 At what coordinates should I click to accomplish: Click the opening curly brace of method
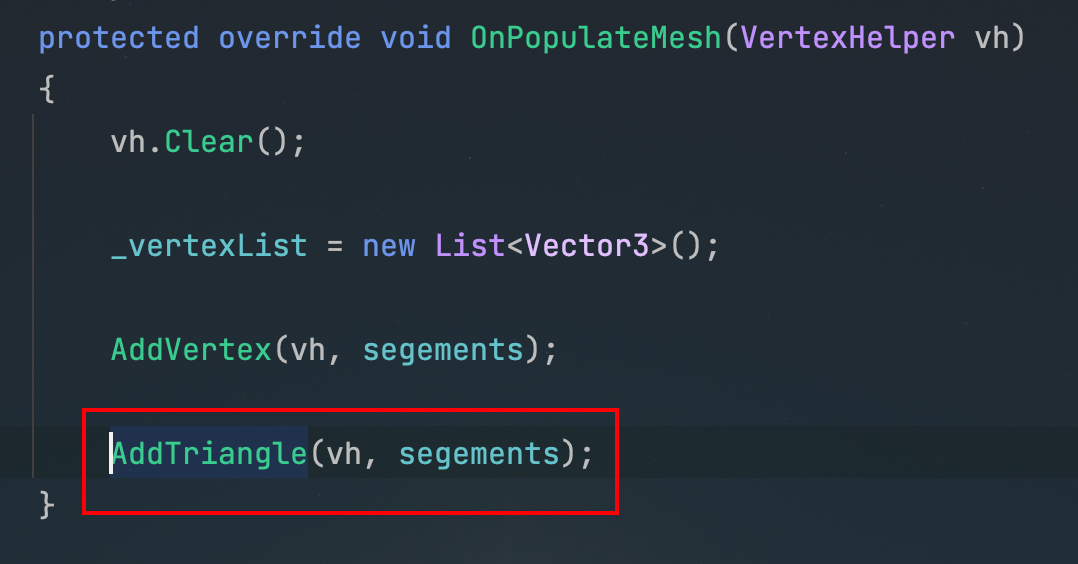47,89
